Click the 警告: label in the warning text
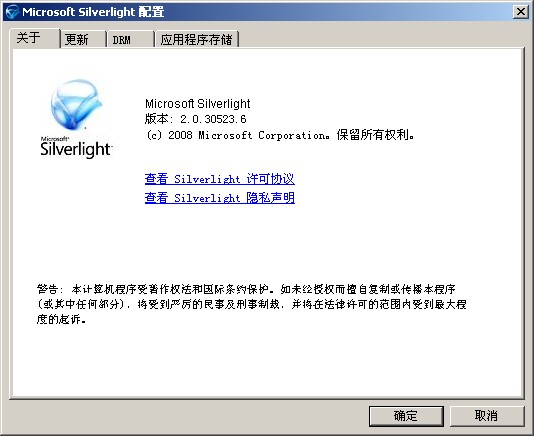The width and height of the screenshot is (534, 436). point(50,289)
